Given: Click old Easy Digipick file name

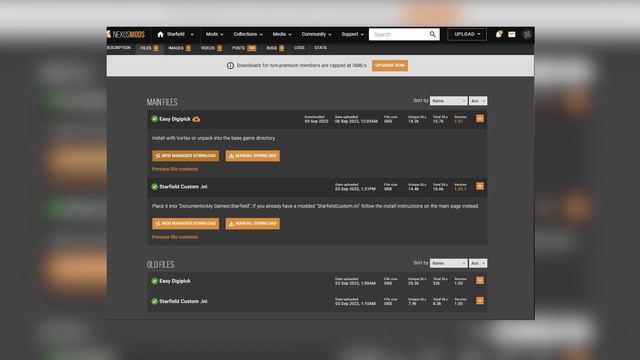Looking at the screenshot, I should pos(175,281).
